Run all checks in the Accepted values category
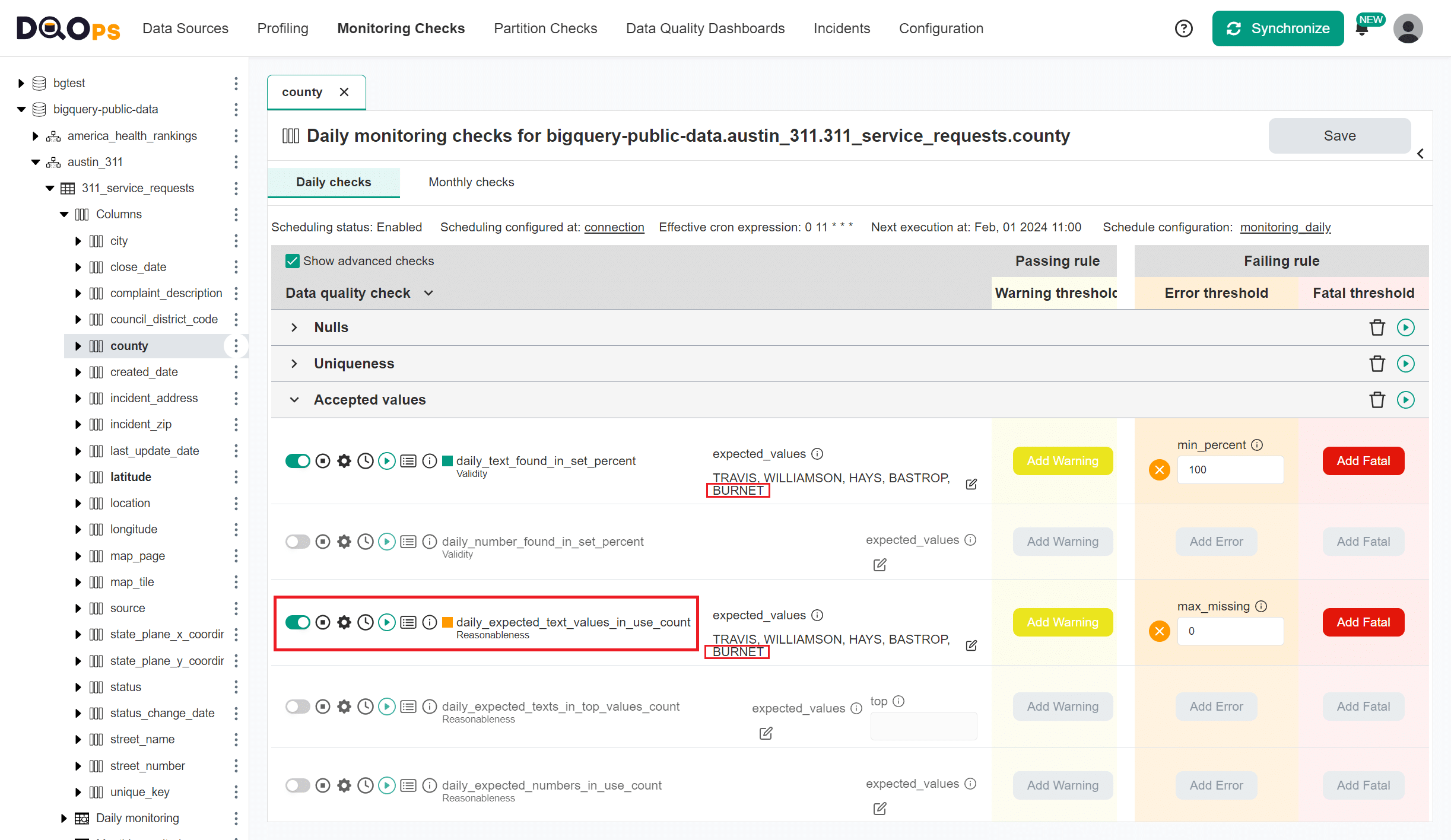1451x840 pixels. point(1405,399)
